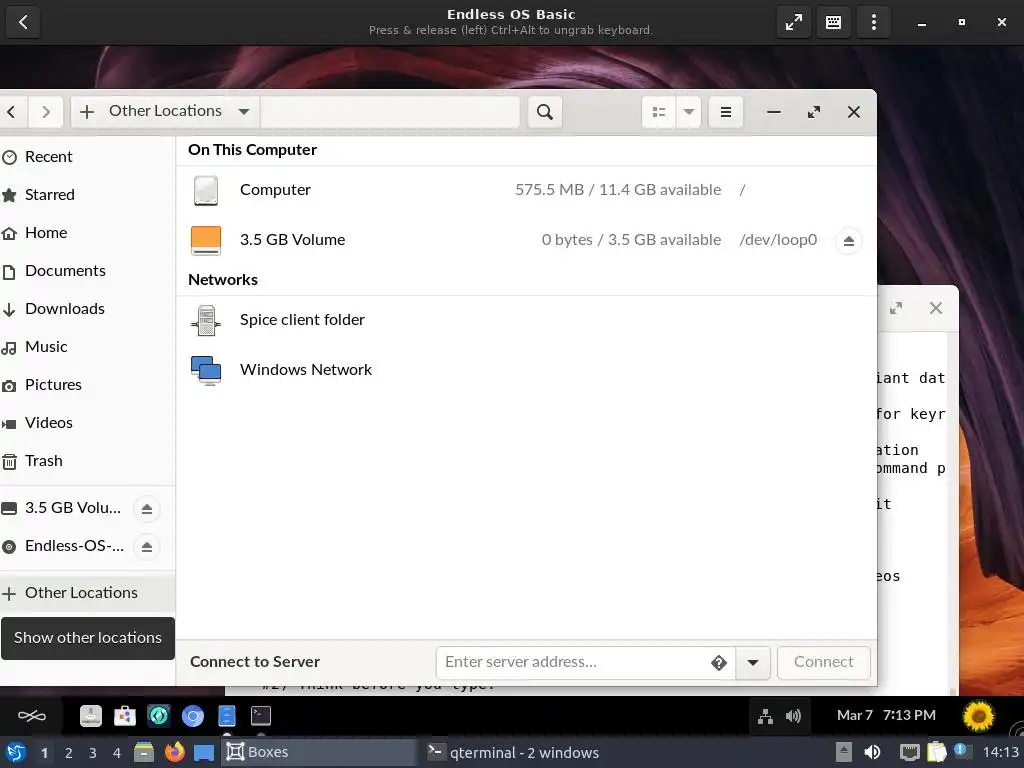The height and width of the screenshot is (768, 1024).
Task: Open Starred in sidebar
Action: pos(88,195)
